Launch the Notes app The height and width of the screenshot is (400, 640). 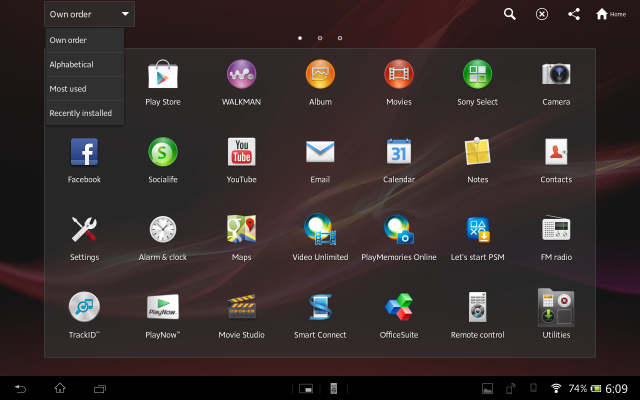click(x=478, y=160)
